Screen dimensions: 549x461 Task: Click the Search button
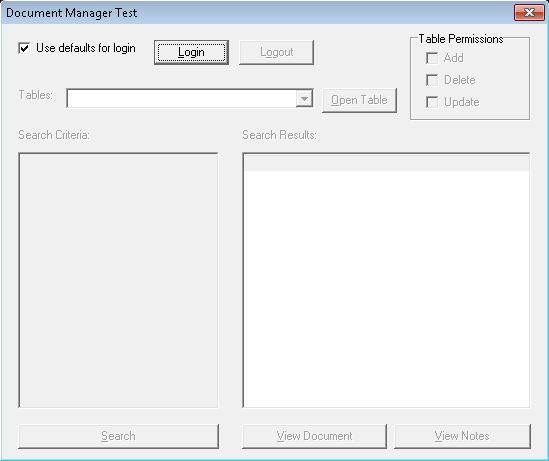tap(118, 436)
